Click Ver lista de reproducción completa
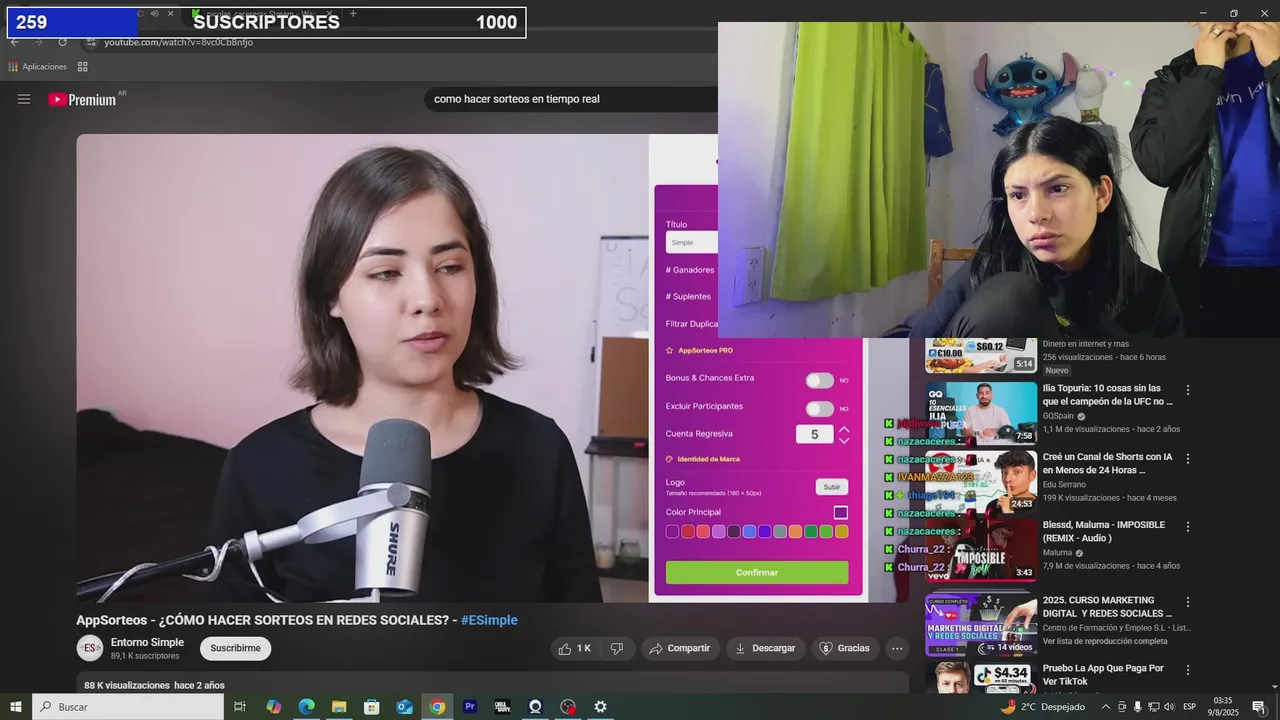The width and height of the screenshot is (1280, 720). 1105,641
